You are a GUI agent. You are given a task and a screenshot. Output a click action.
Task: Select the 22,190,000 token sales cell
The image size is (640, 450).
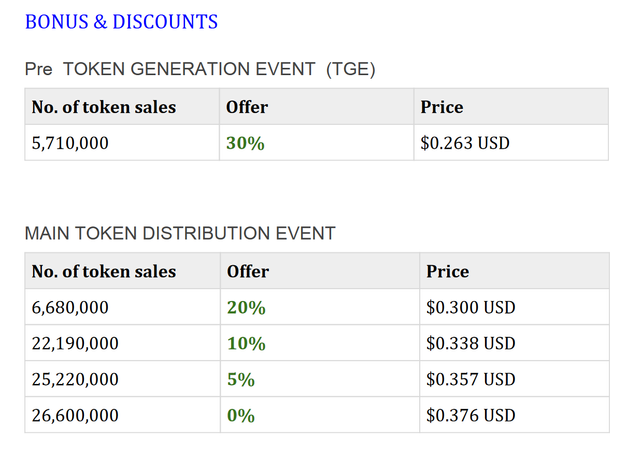(75, 343)
